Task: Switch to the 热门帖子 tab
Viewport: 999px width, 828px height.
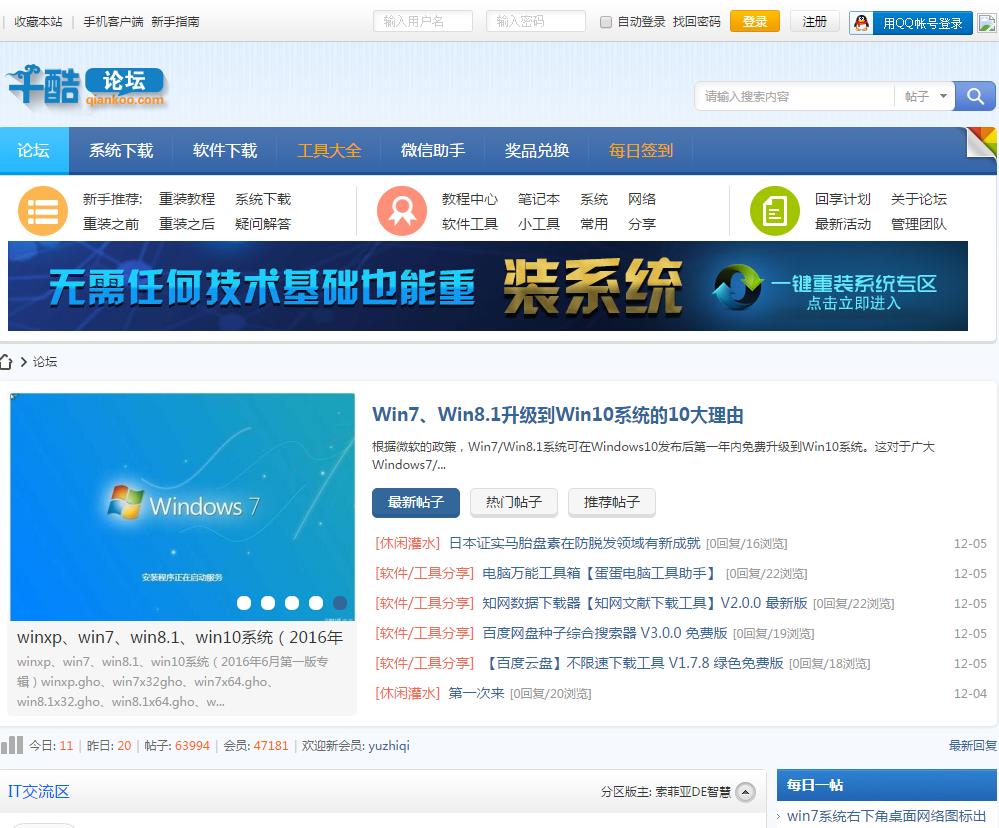Action: coord(514,503)
